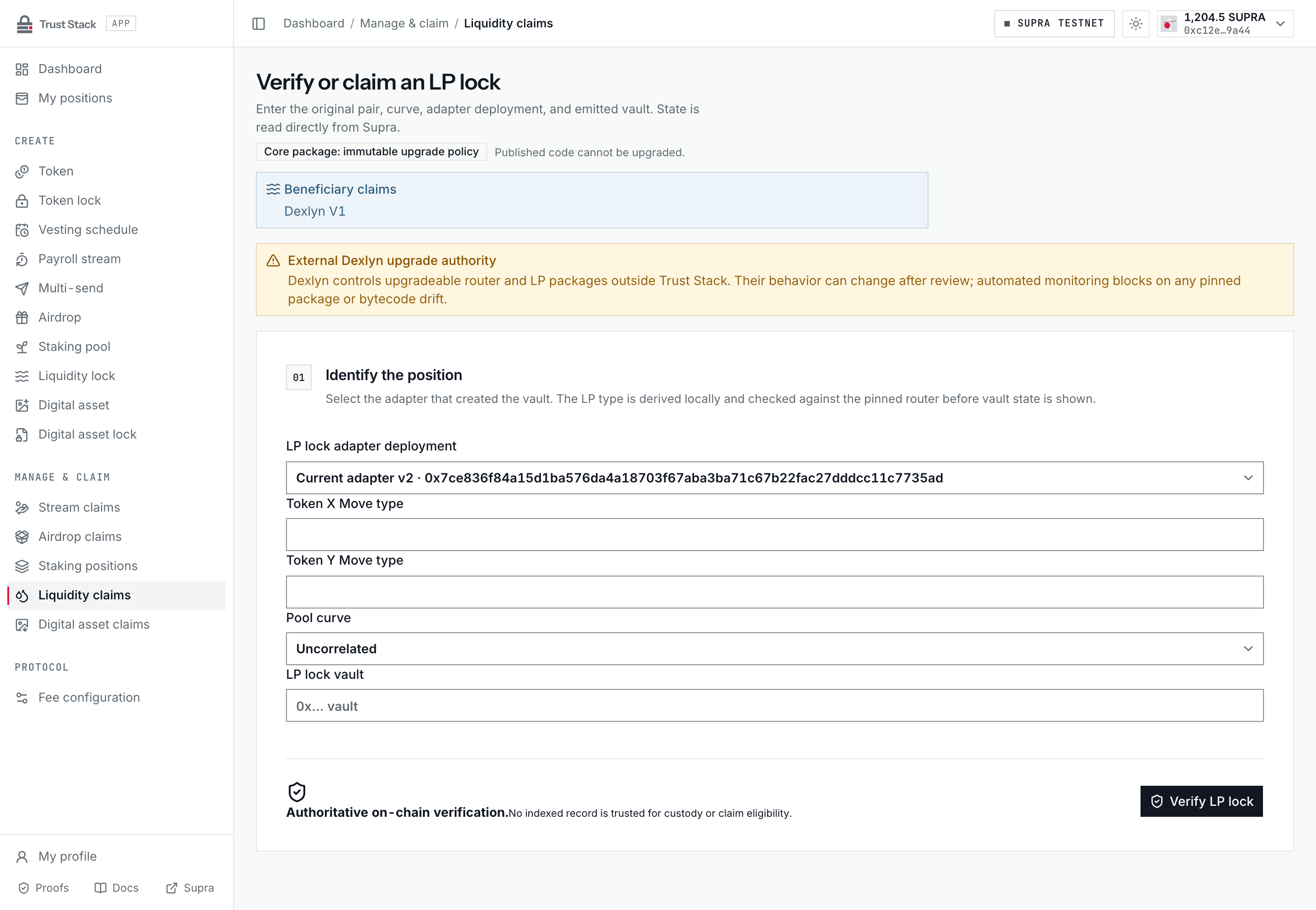The height and width of the screenshot is (910, 1316).
Task: Select the Token icon under Create
Action: tap(21, 172)
